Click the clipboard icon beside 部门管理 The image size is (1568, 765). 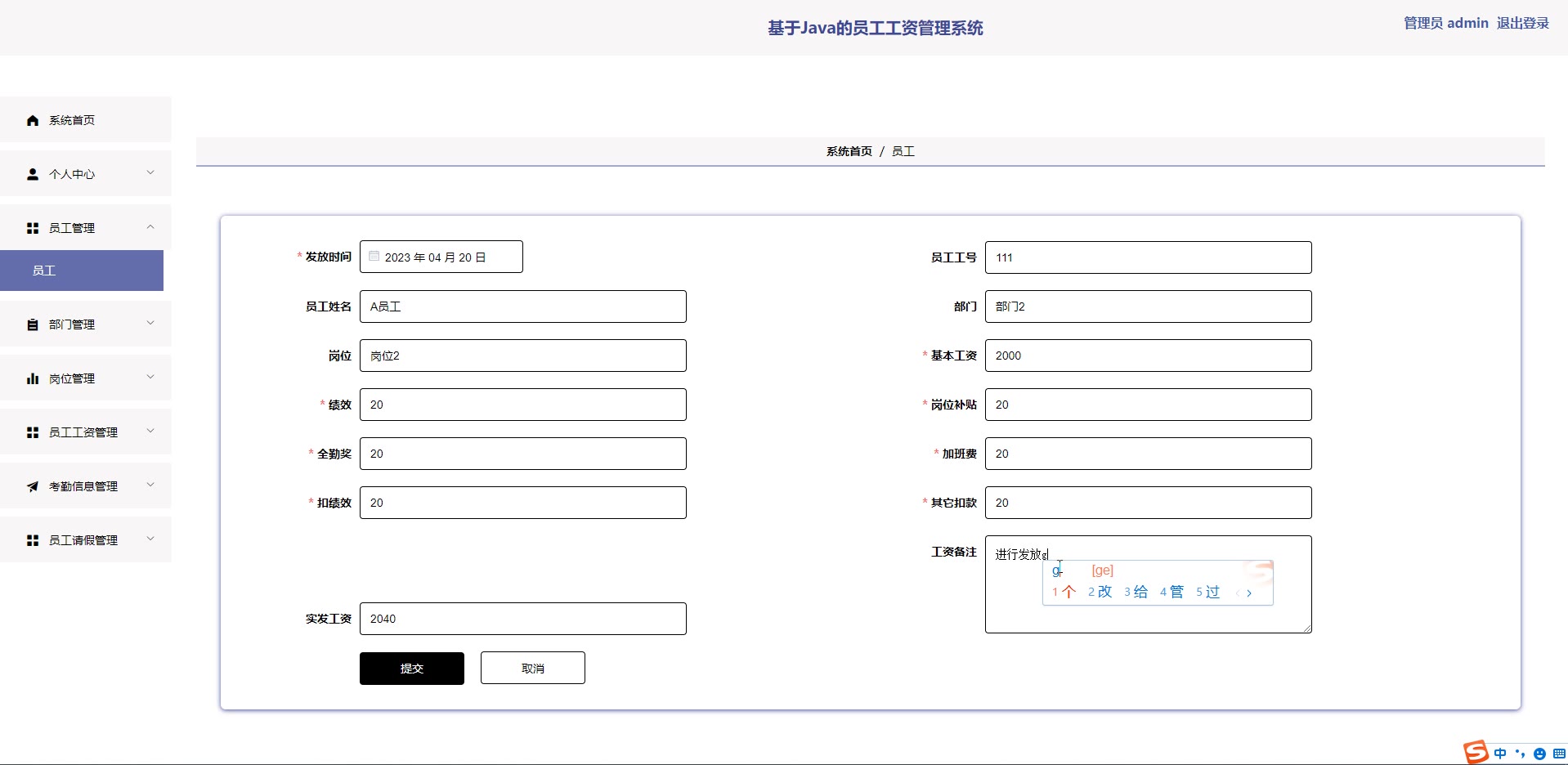click(x=33, y=324)
